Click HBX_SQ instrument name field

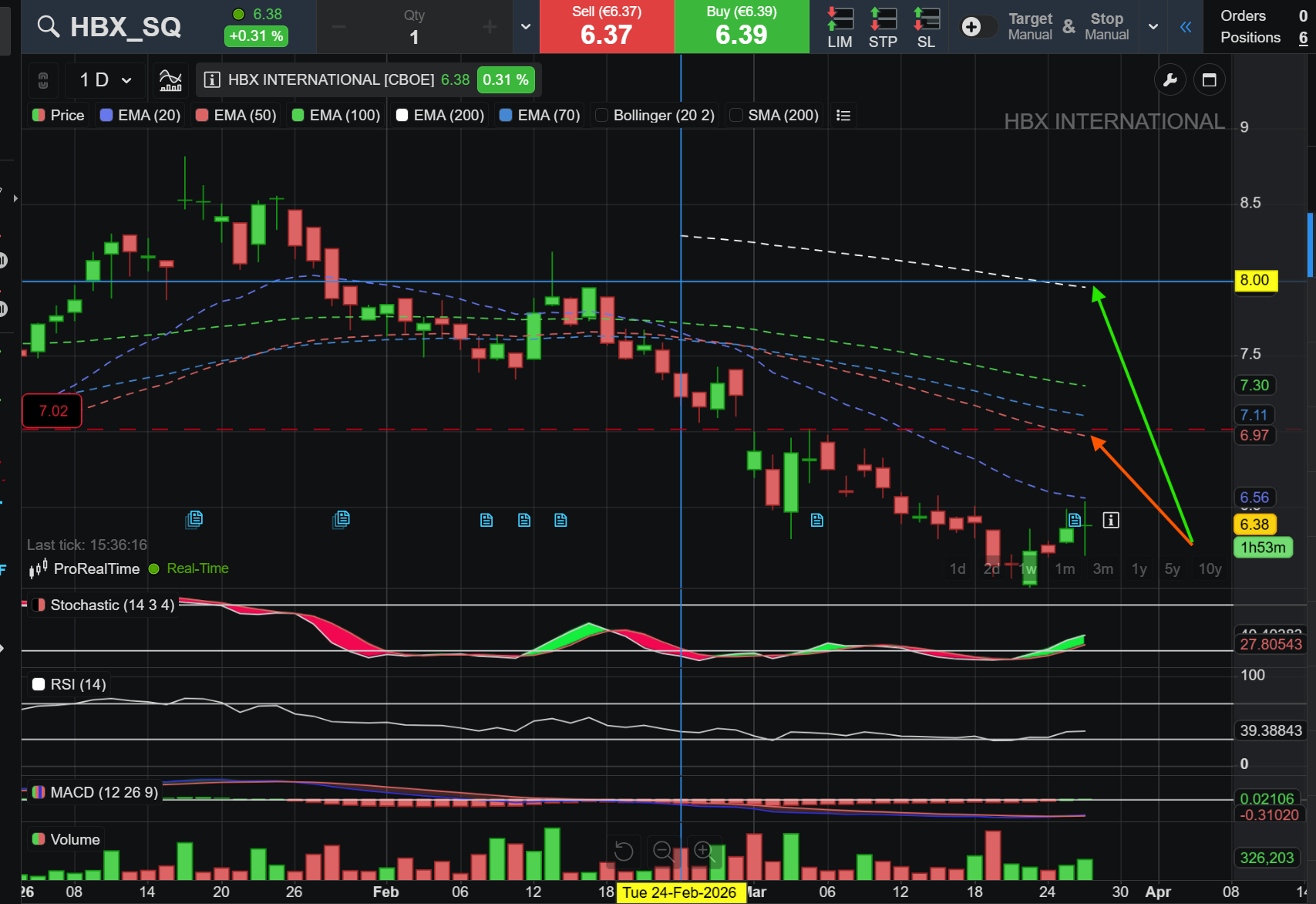point(126,27)
